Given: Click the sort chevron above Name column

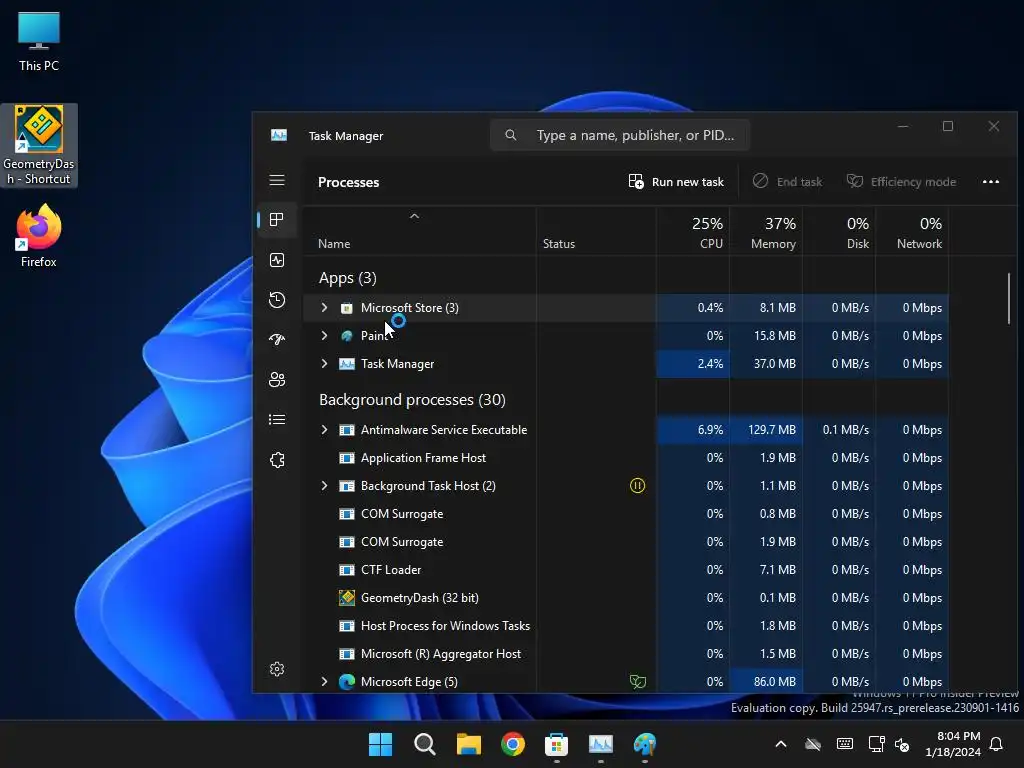Looking at the screenshot, I should 414,216.
